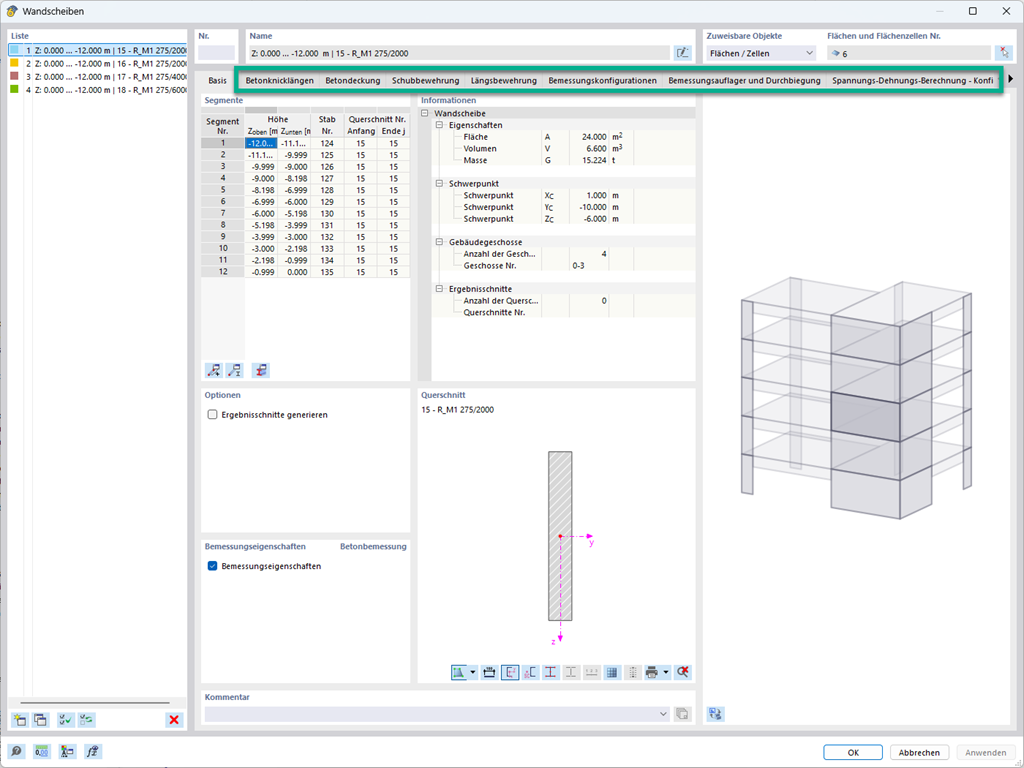The height and width of the screenshot is (768, 1024).
Task: Click the Nr. input field
Action: (x=216, y=53)
